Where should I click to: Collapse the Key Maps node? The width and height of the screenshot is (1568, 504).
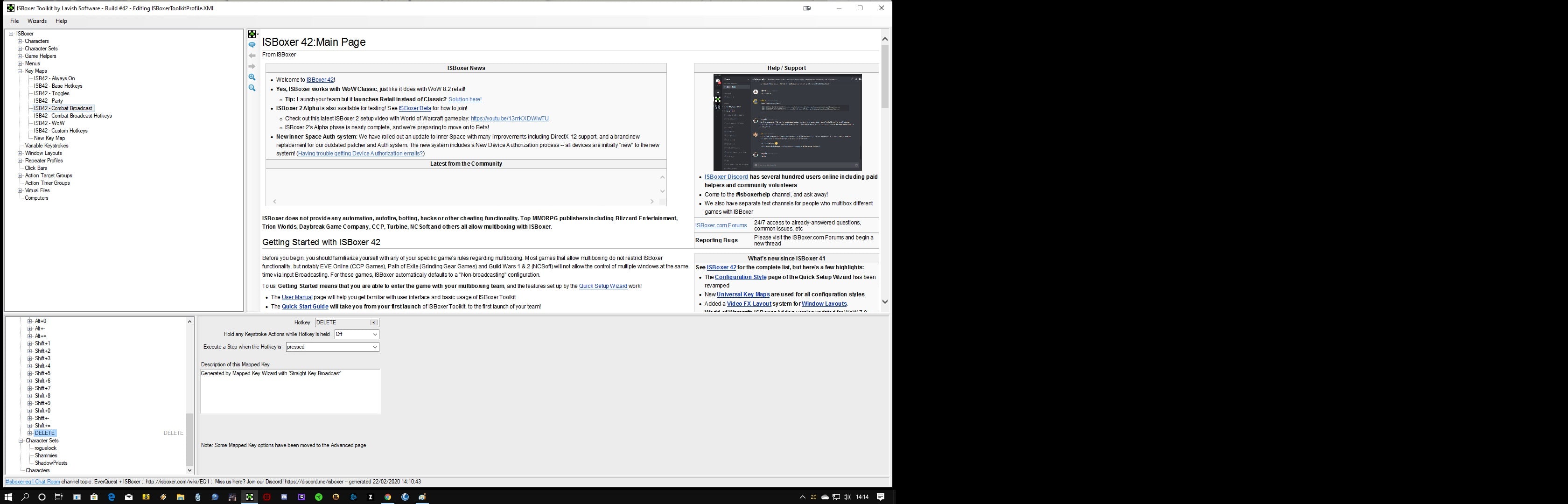coord(20,71)
